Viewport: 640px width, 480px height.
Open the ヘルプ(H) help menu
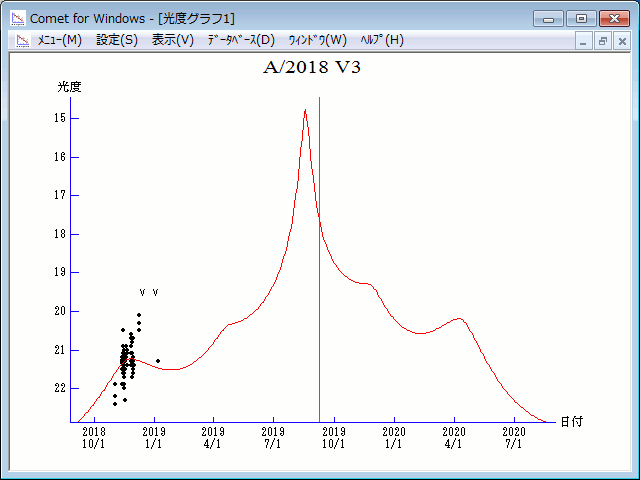(x=381, y=40)
